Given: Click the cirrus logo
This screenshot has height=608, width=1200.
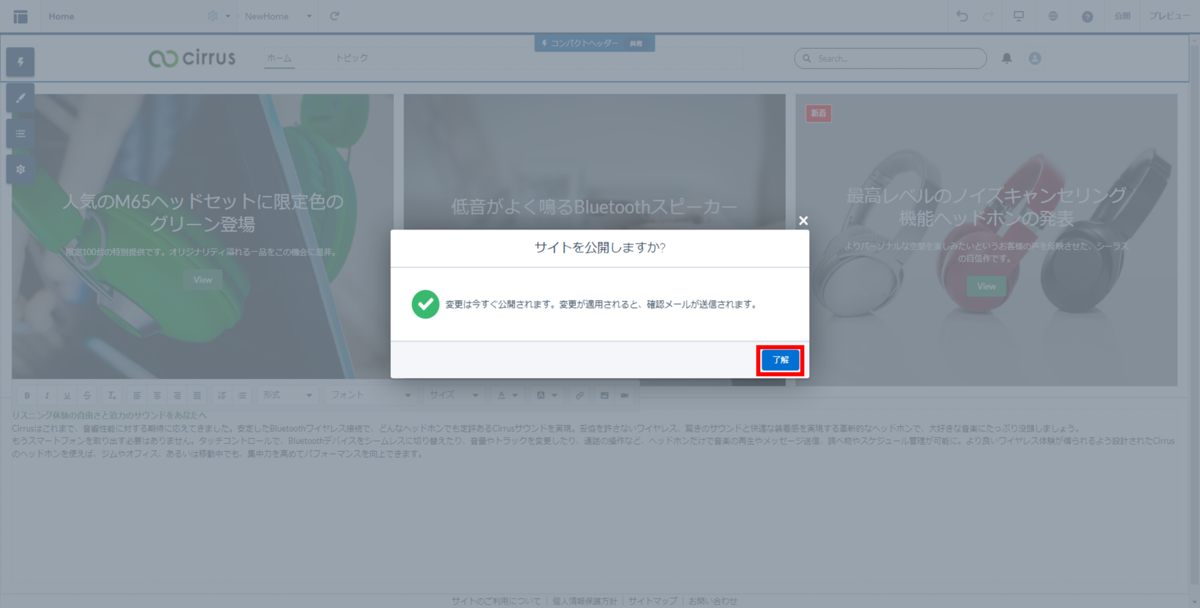Looking at the screenshot, I should (192, 58).
